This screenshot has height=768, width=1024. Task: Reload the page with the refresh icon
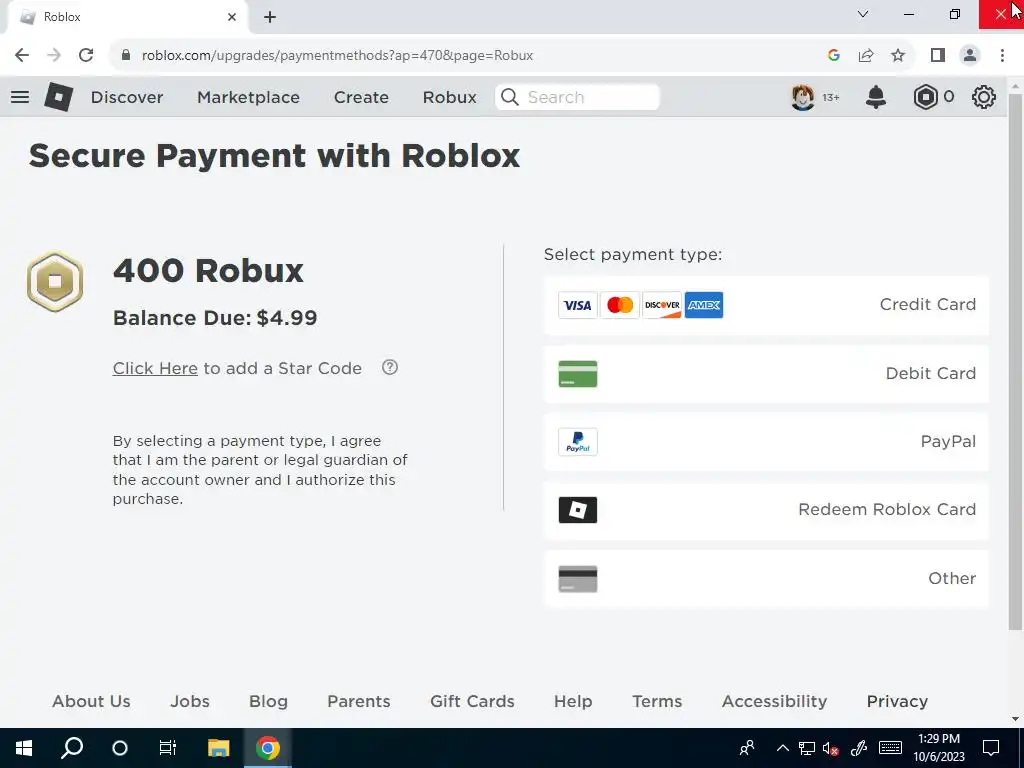tap(86, 56)
